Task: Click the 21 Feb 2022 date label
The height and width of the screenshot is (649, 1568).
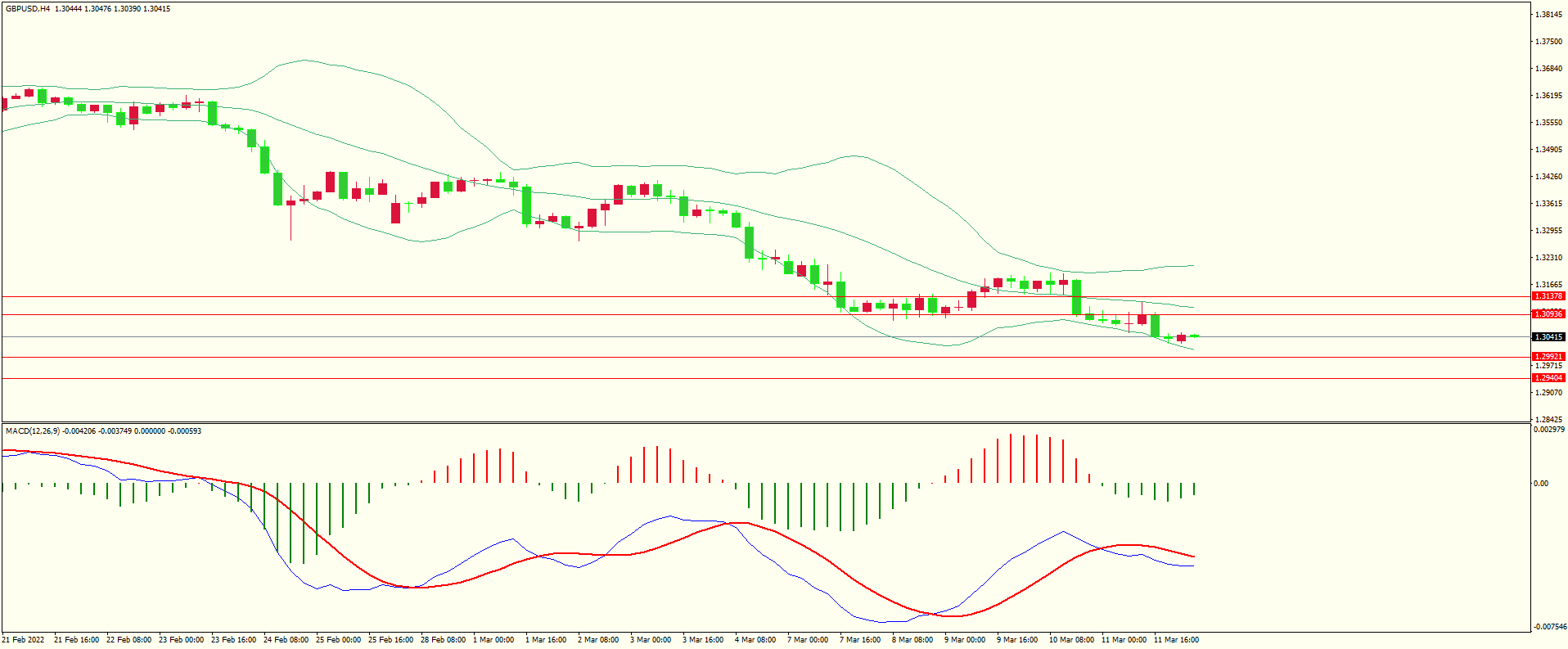Action: coord(24,640)
